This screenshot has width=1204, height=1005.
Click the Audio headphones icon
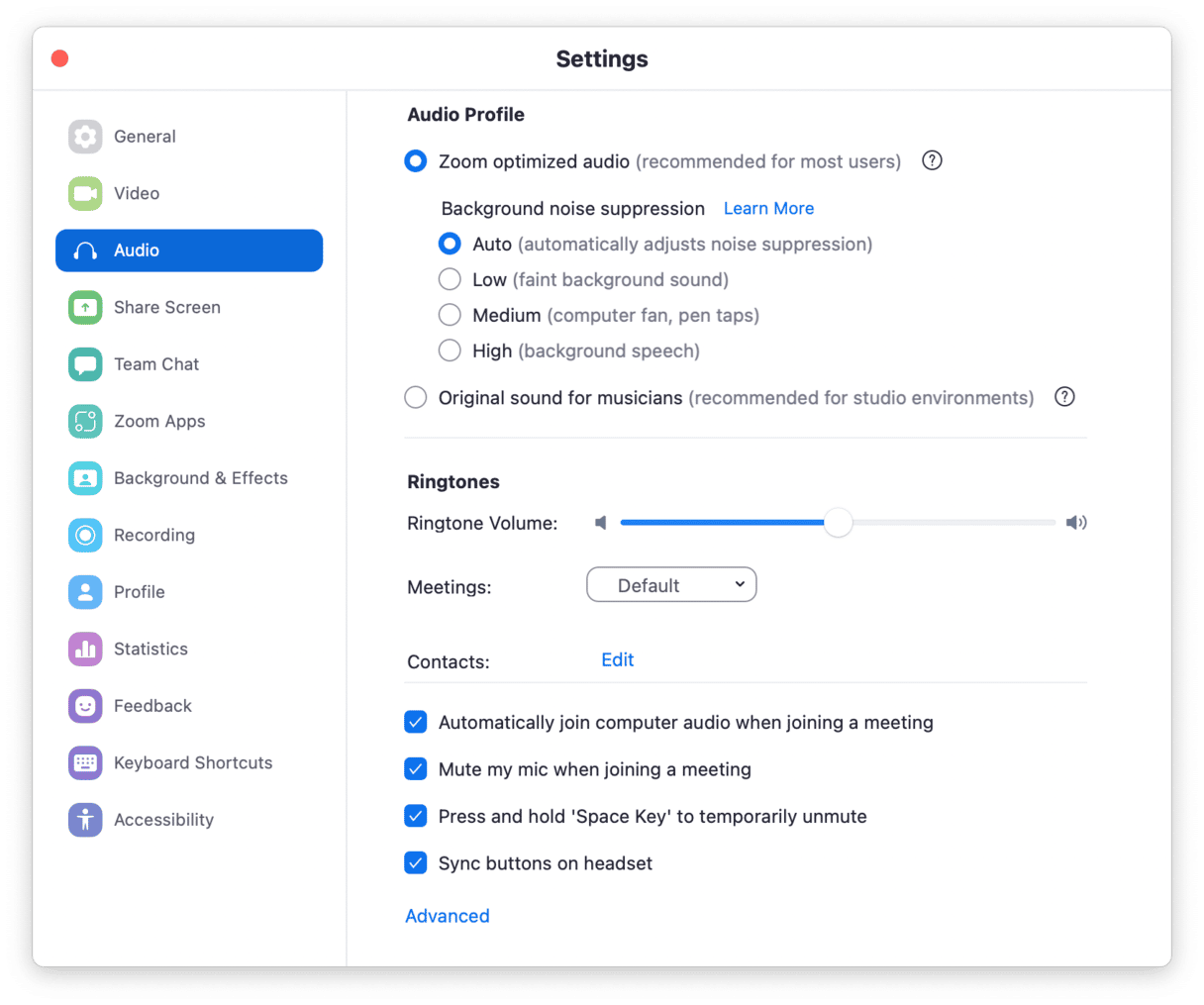click(x=85, y=251)
